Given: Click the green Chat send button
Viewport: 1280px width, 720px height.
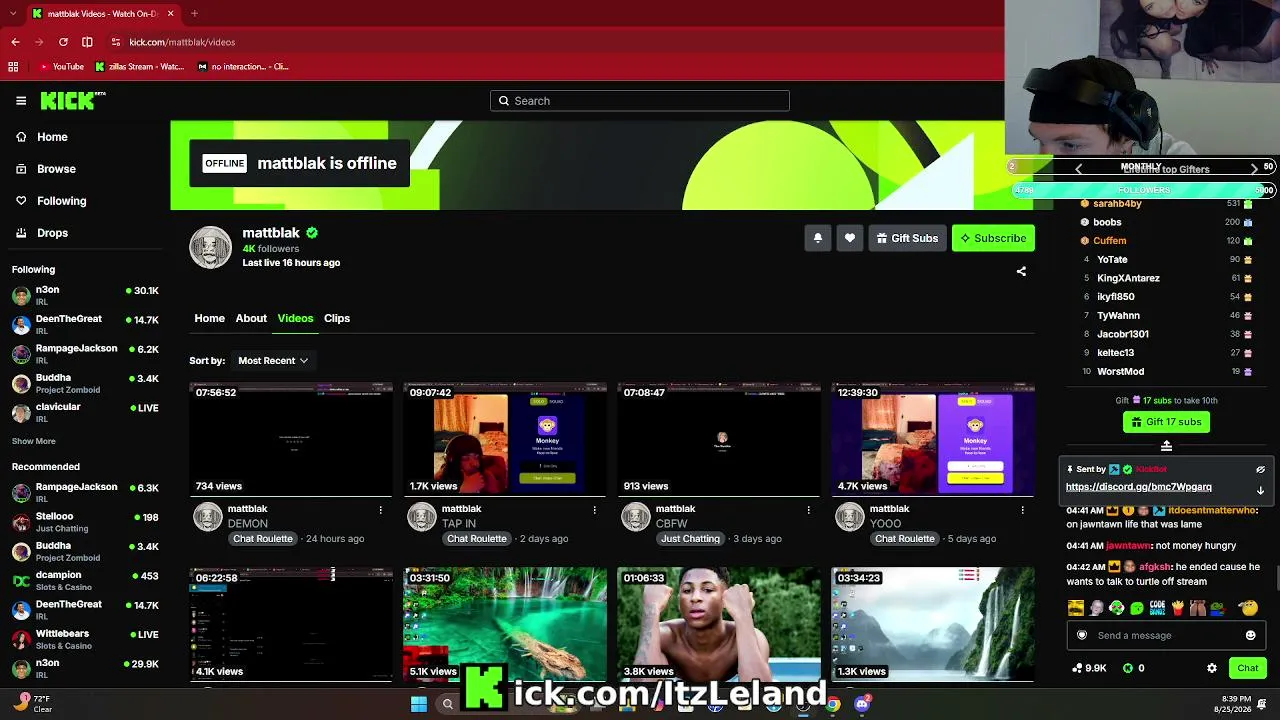Looking at the screenshot, I should pyautogui.click(x=1248, y=668).
